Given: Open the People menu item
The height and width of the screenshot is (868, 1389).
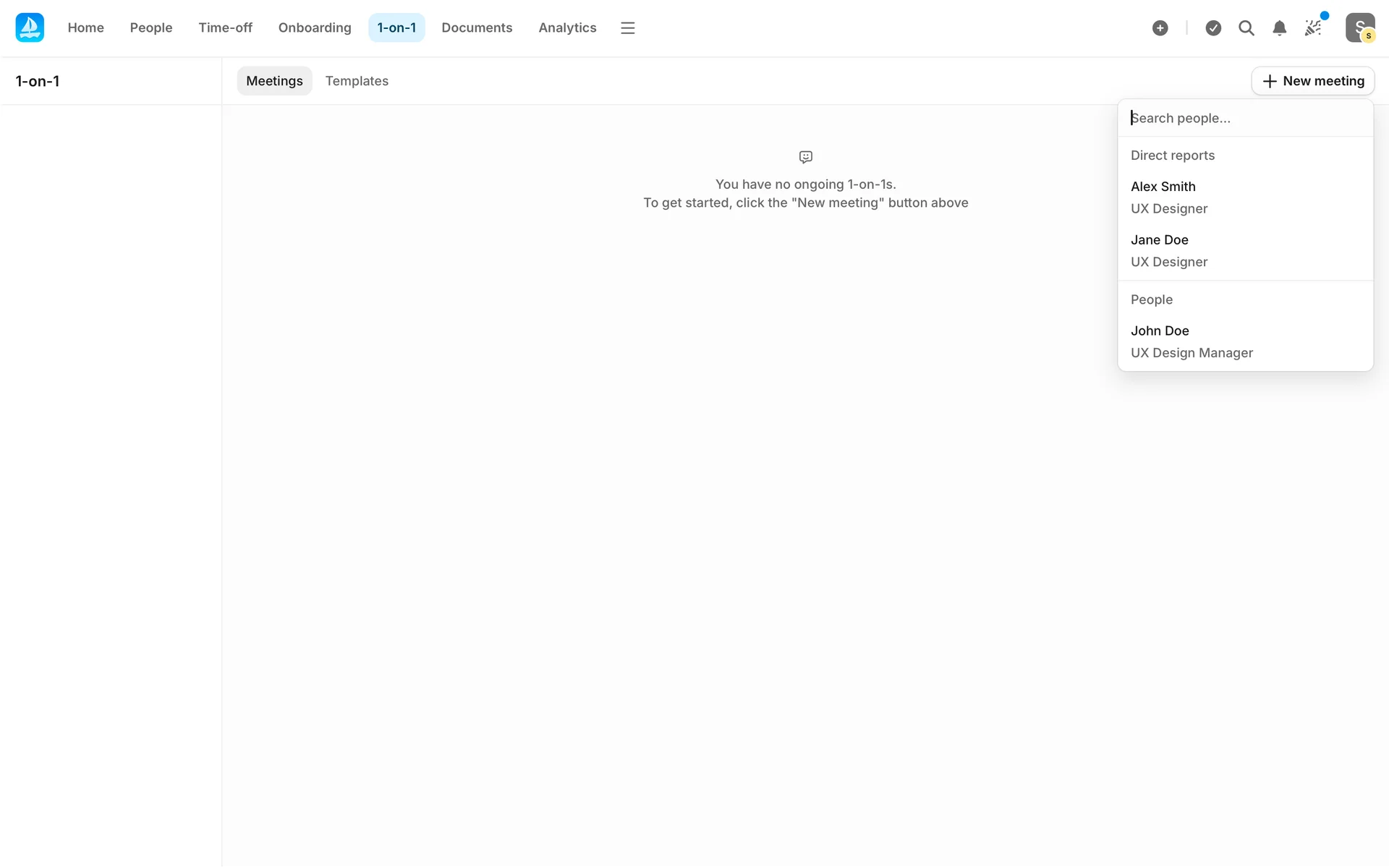Looking at the screenshot, I should coord(150,27).
